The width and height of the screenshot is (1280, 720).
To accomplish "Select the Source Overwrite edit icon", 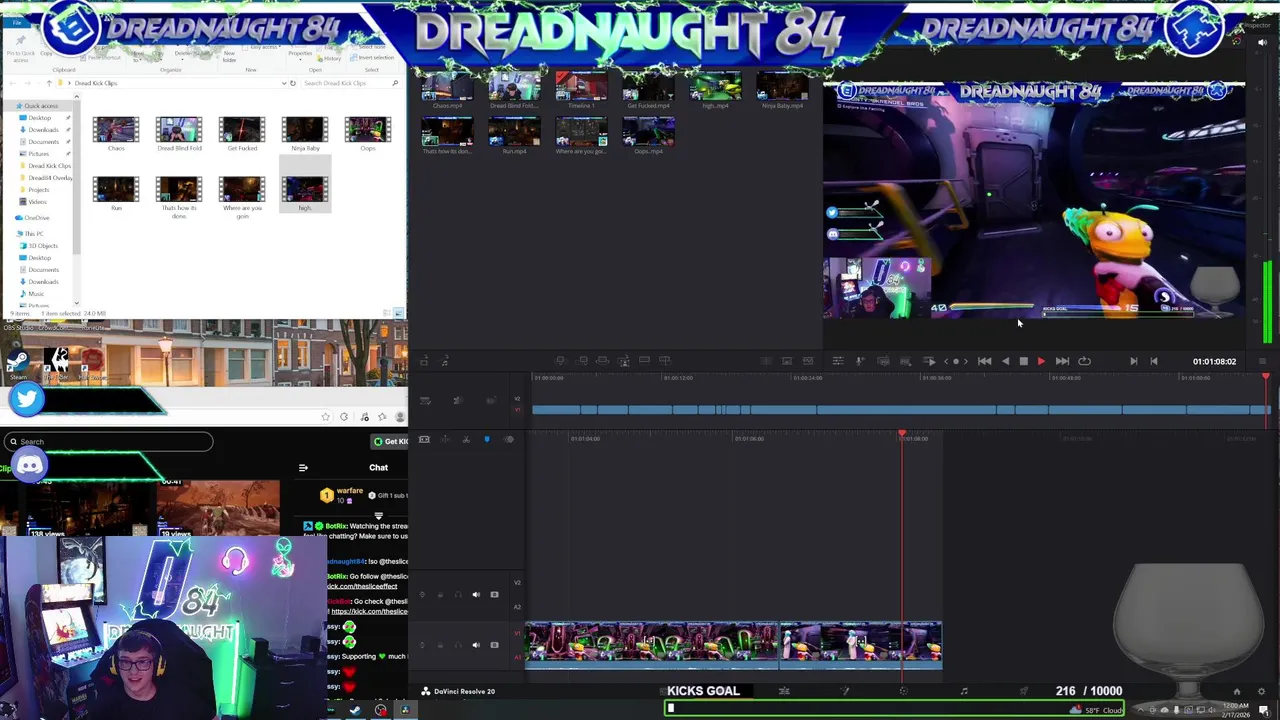I will tap(665, 360).
